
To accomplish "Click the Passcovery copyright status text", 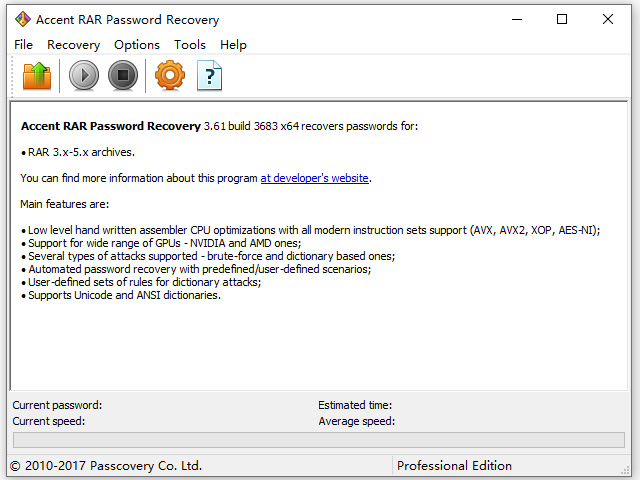I will [x=106, y=465].
